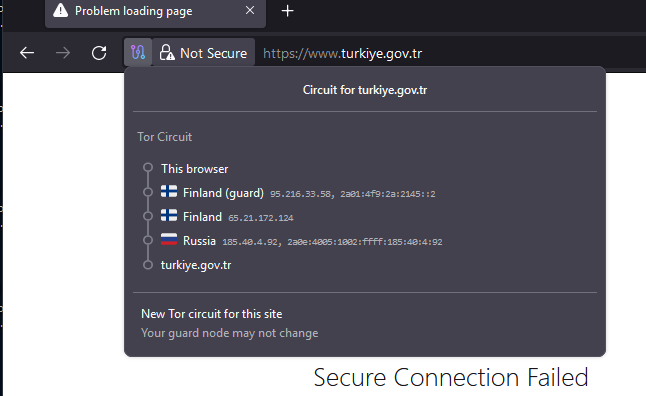646x396 pixels.
Task: Request New Tor circuit for this site
Action: click(211, 314)
